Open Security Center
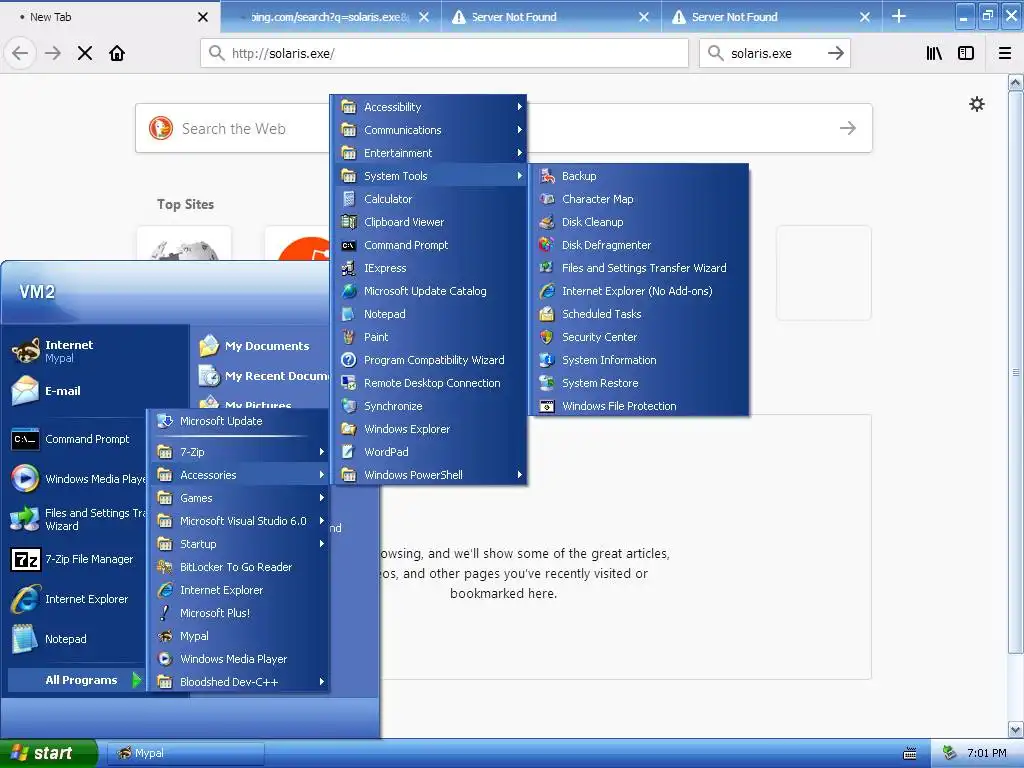This screenshot has width=1024, height=768. [638, 337]
